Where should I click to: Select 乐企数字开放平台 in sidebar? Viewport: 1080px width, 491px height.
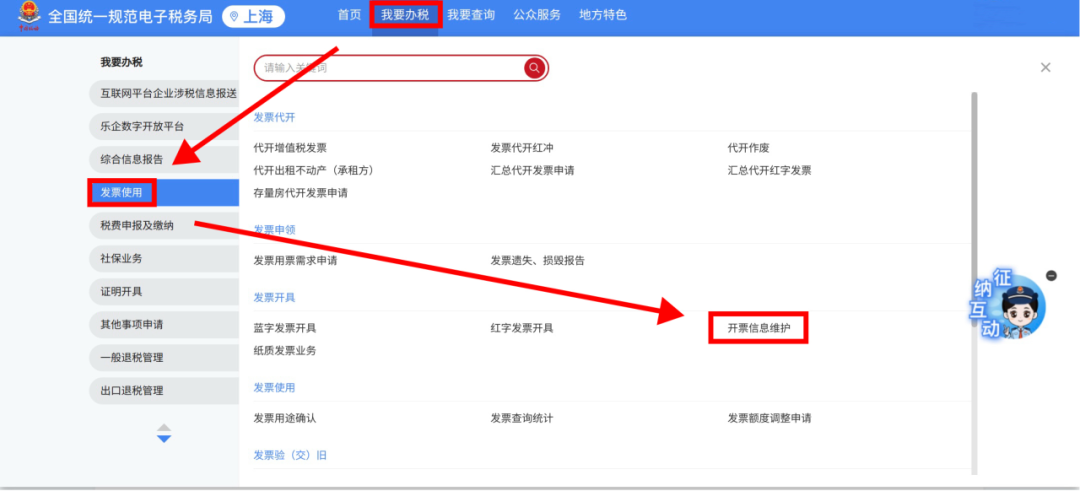coord(164,126)
